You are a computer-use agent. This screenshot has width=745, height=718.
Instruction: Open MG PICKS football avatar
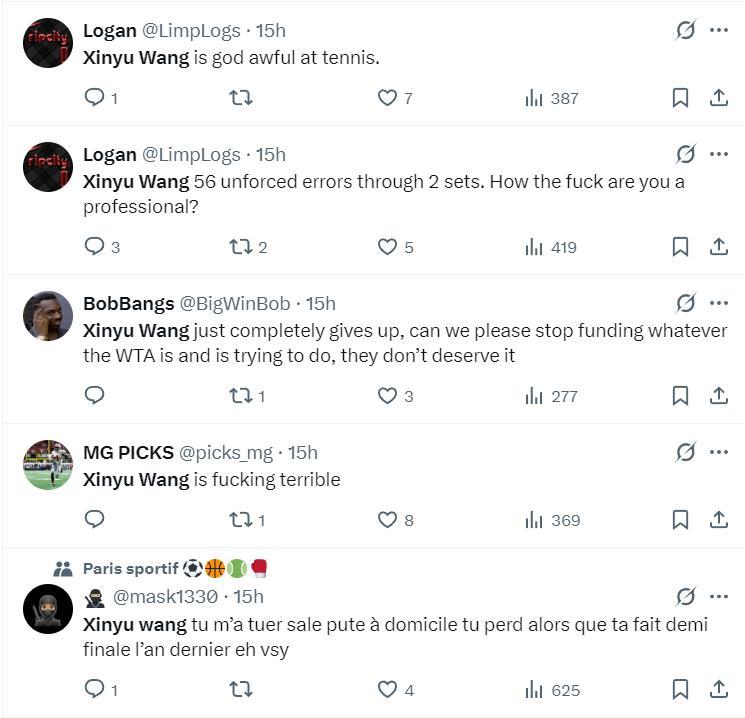(48, 465)
